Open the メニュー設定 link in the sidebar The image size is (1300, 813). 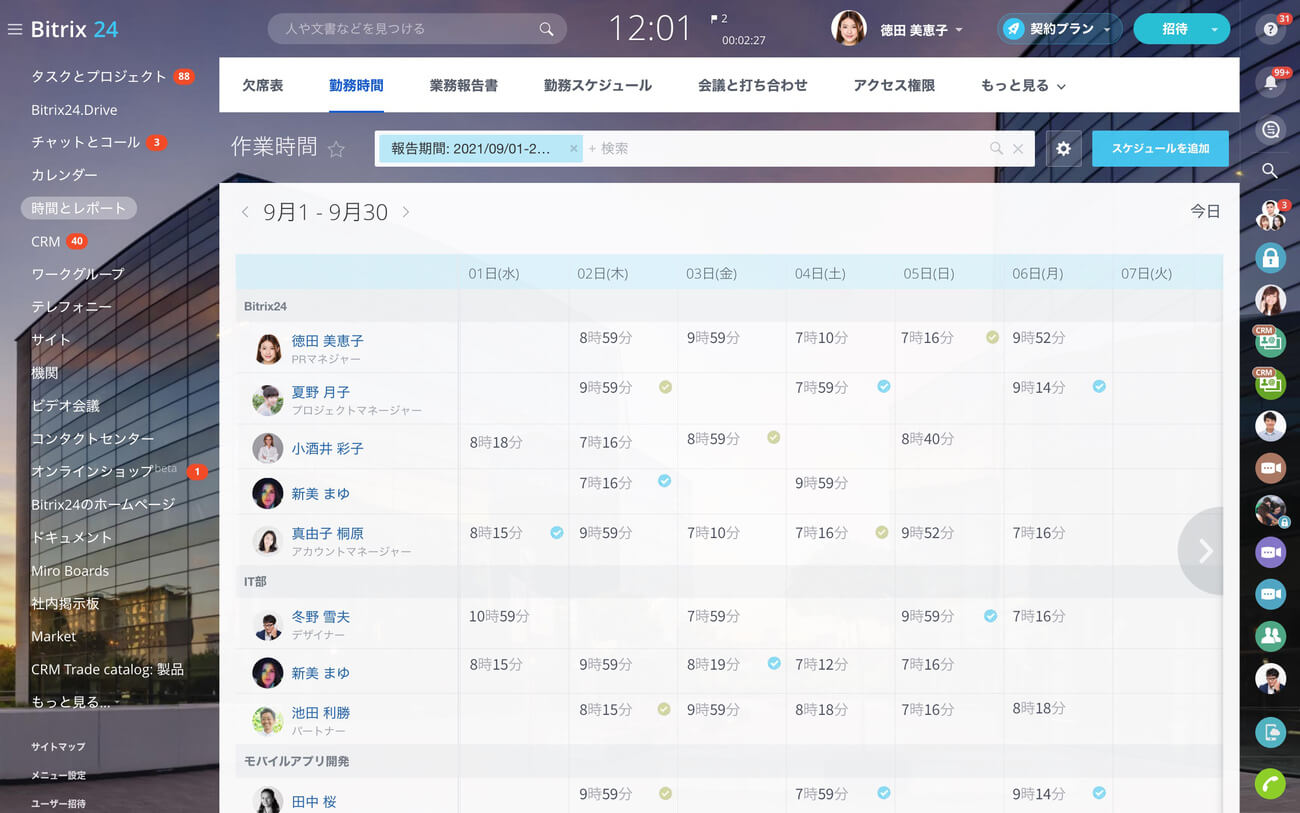tap(58, 775)
